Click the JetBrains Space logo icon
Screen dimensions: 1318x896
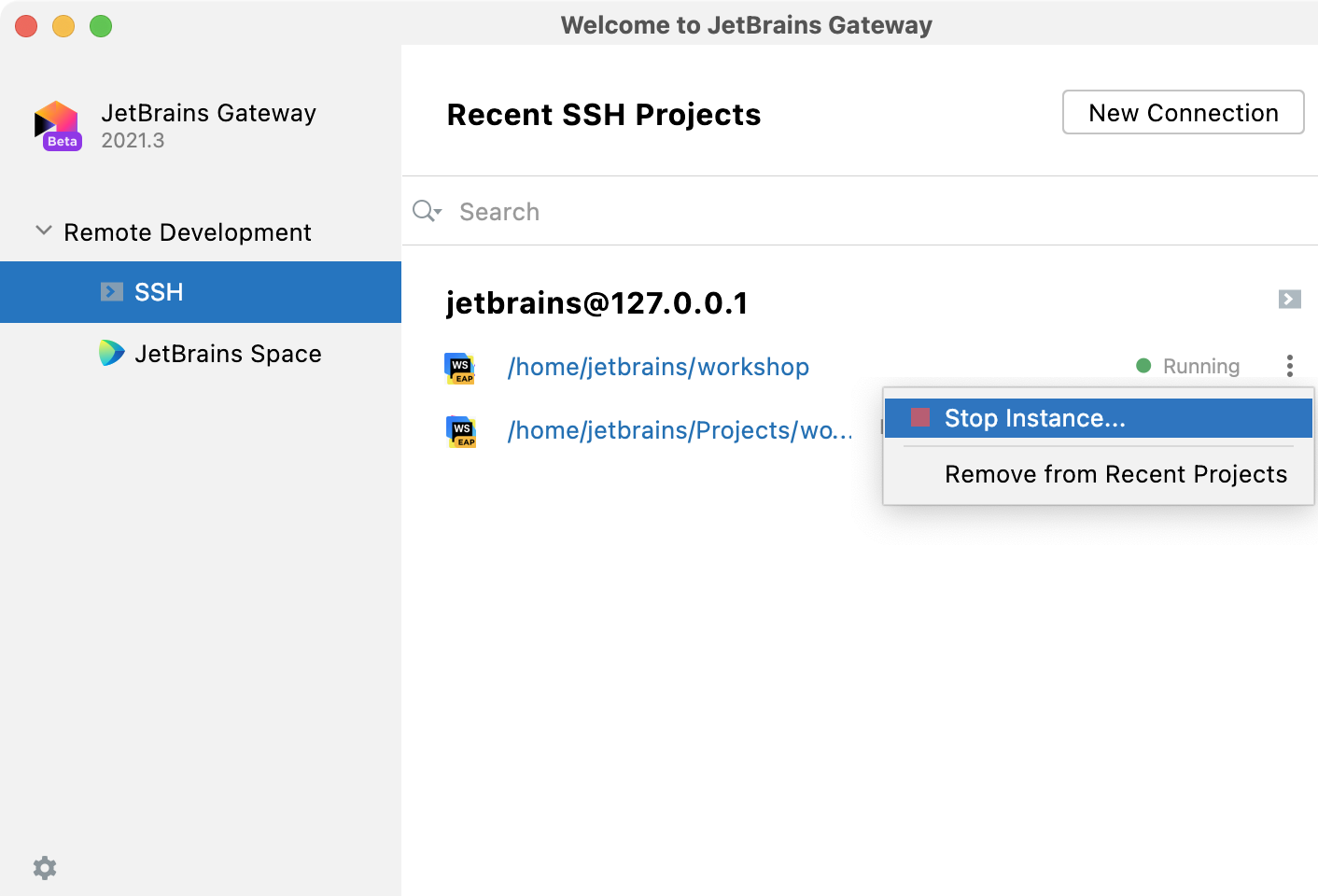pos(111,353)
